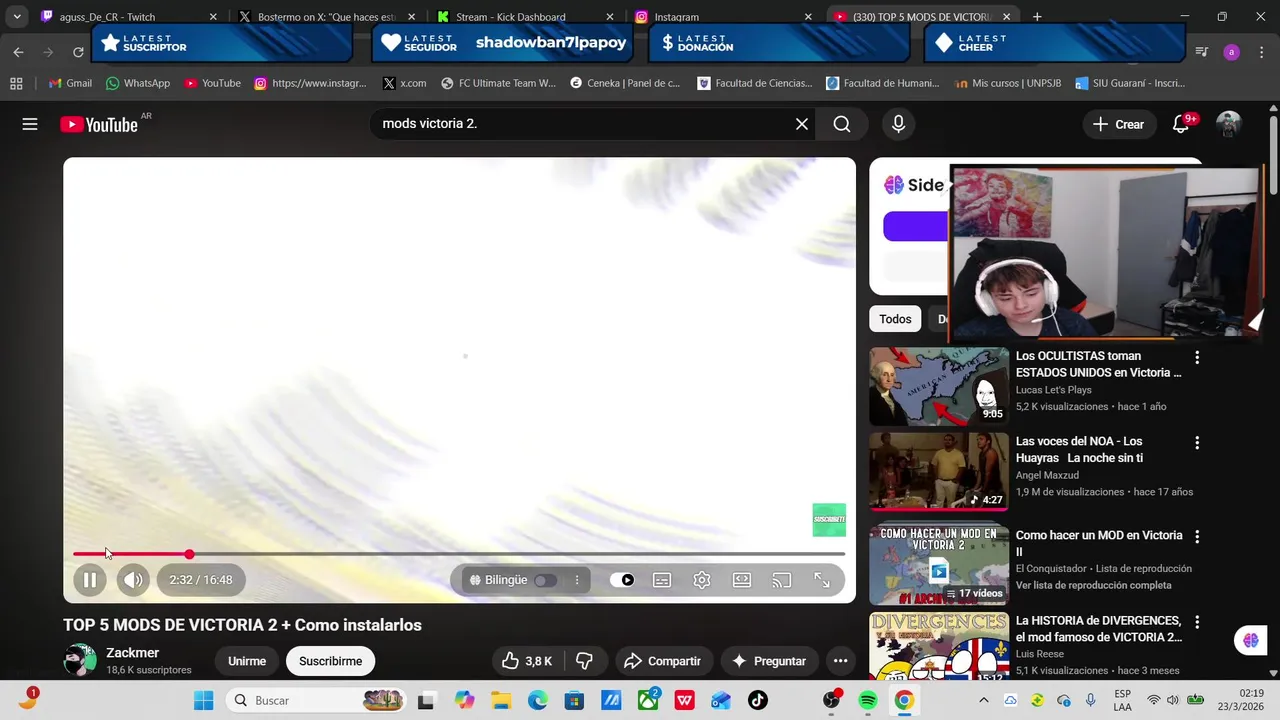Open TikTok from the taskbar
1280x720 pixels.
[757, 700]
